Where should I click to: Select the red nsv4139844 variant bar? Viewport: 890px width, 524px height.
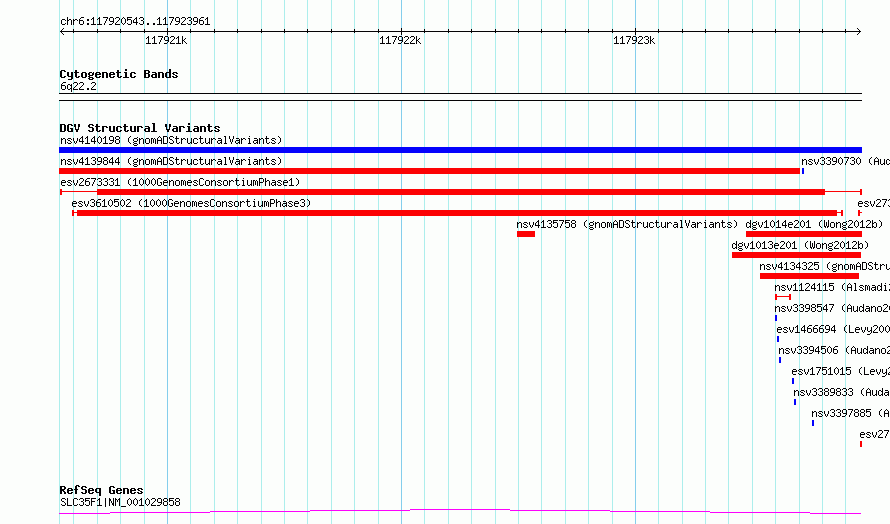[x=430, y=171]
